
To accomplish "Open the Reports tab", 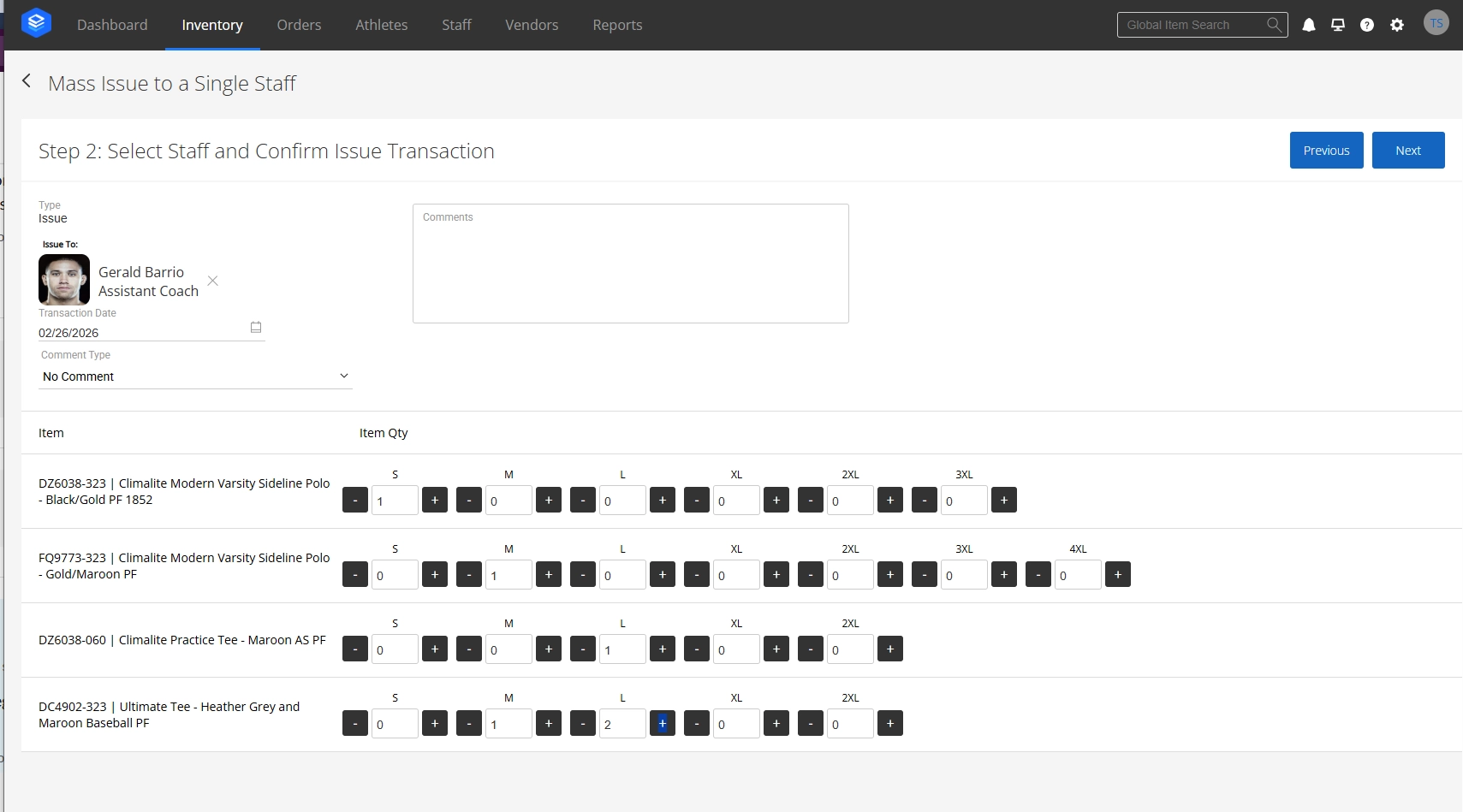I will (x=617, y=25).
